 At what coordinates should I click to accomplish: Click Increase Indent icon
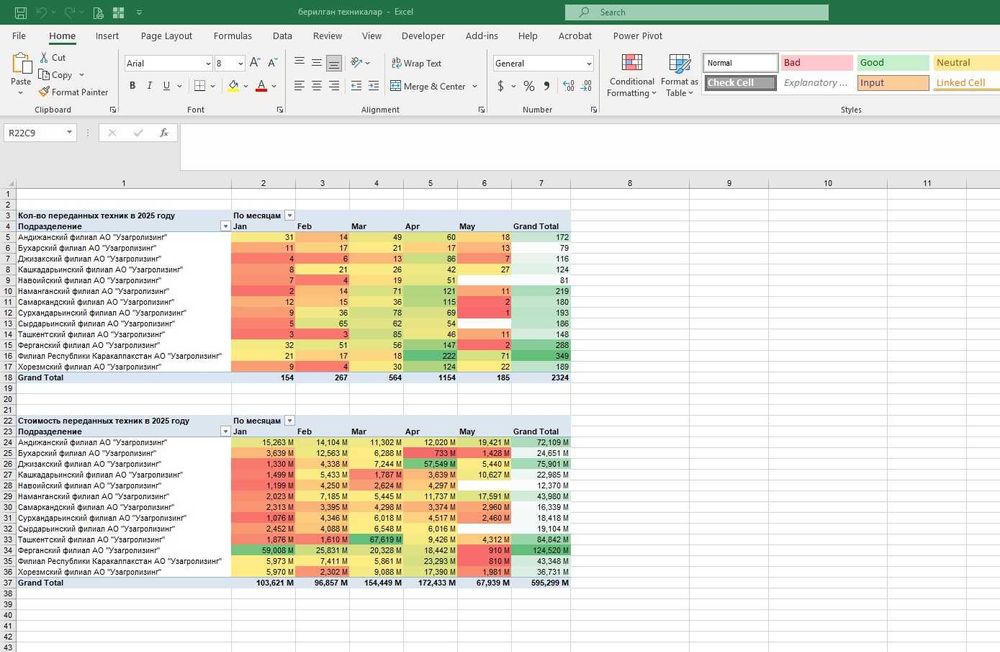pos(374,85)
